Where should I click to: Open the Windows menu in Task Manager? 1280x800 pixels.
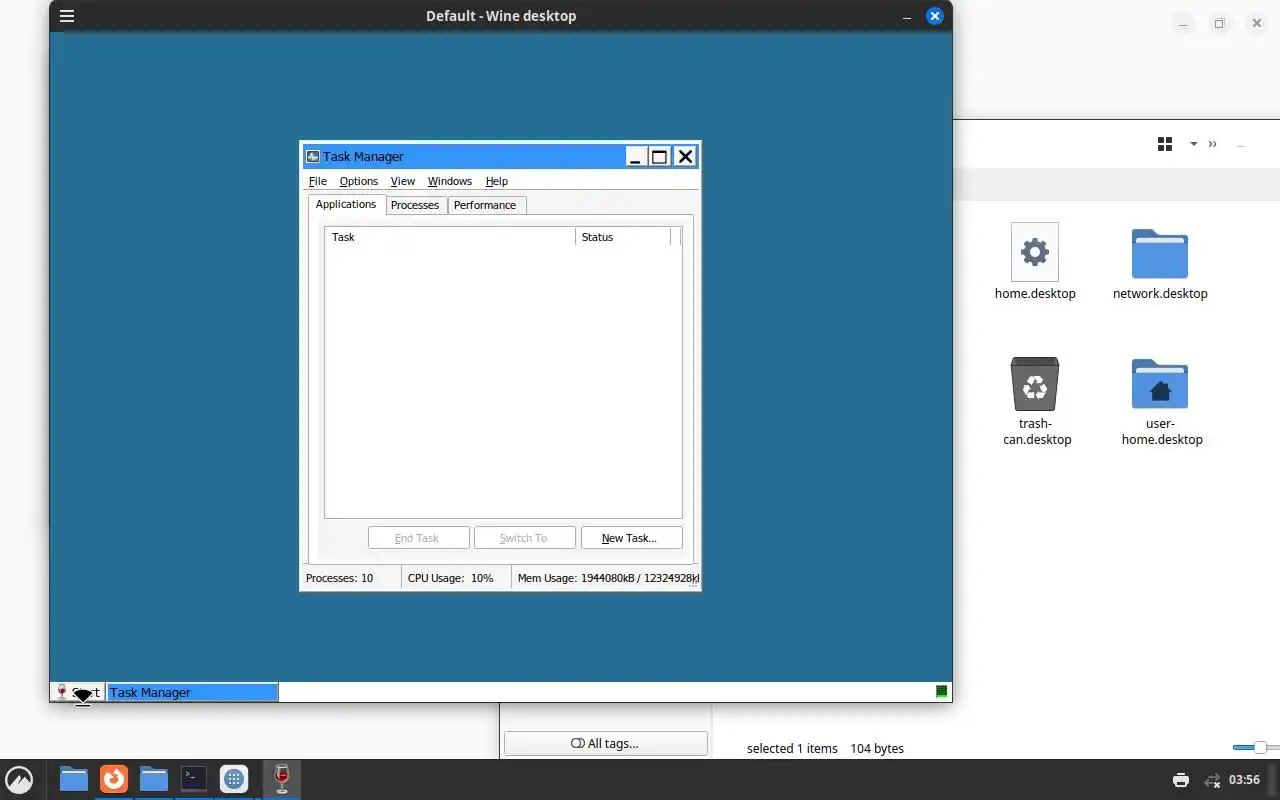pos(450,181)
